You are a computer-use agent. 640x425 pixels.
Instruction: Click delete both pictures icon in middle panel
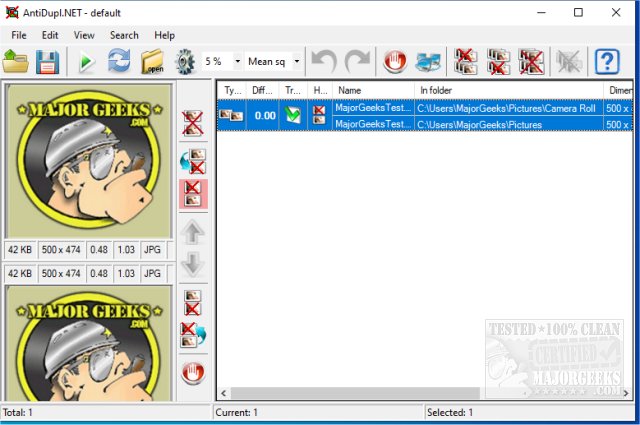(x=193, y=123)
